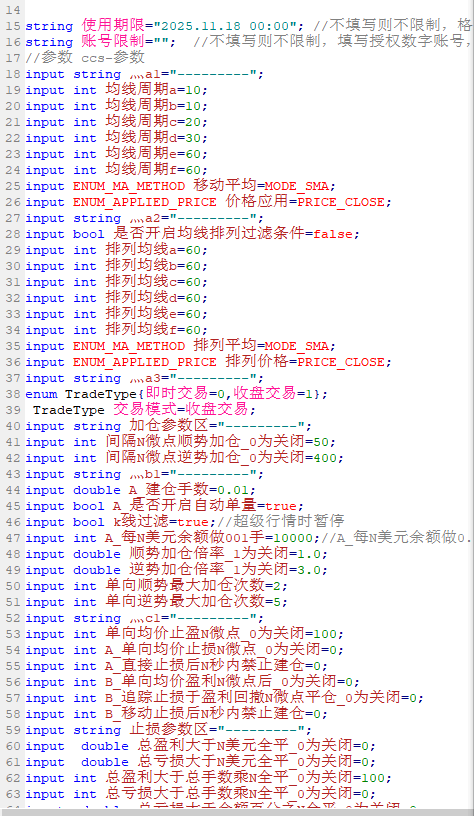The image size is (476, 816).
Task: Click the value 400 on line 42
Action: [x=324, y=458]
